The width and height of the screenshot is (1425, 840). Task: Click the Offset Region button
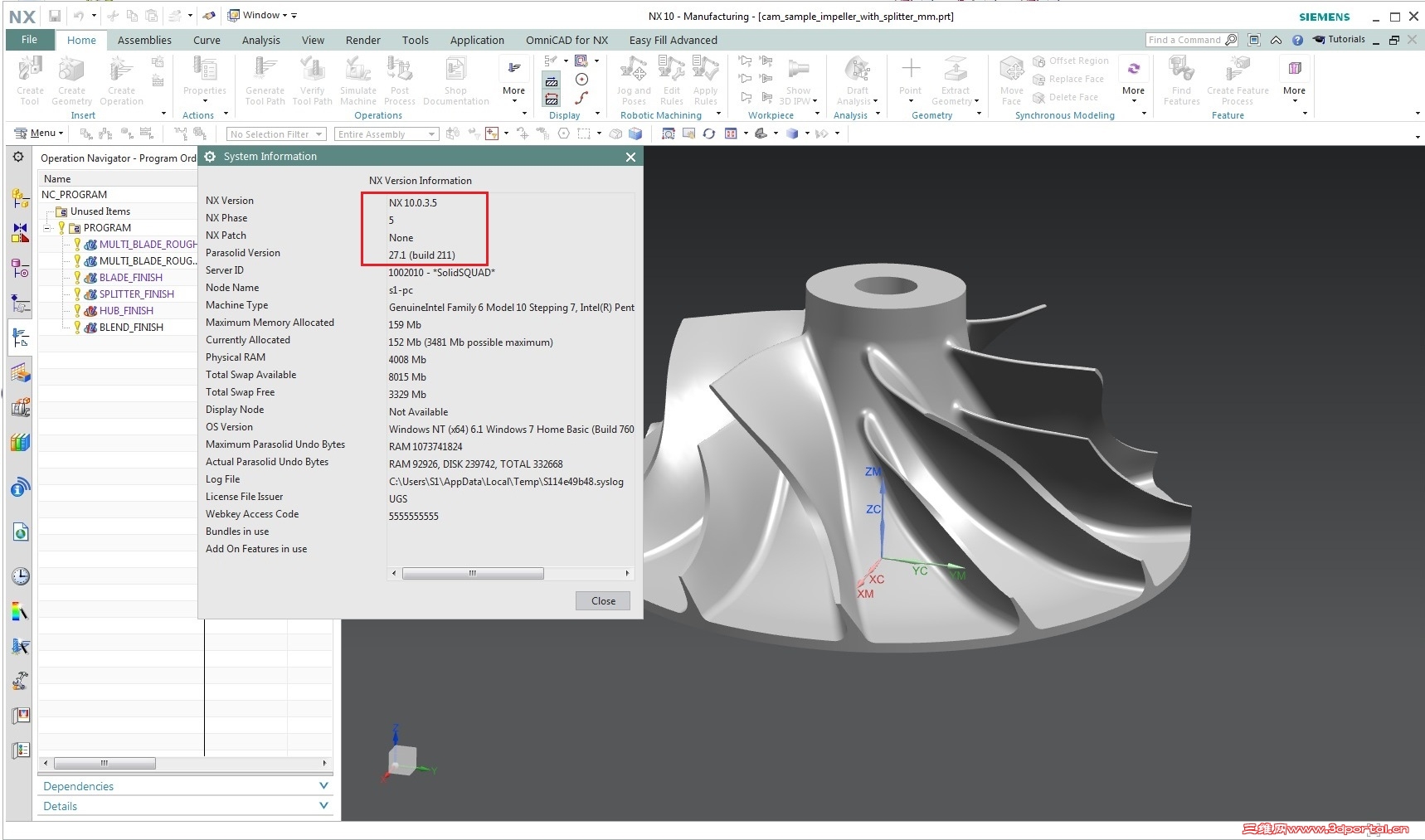1070,61
